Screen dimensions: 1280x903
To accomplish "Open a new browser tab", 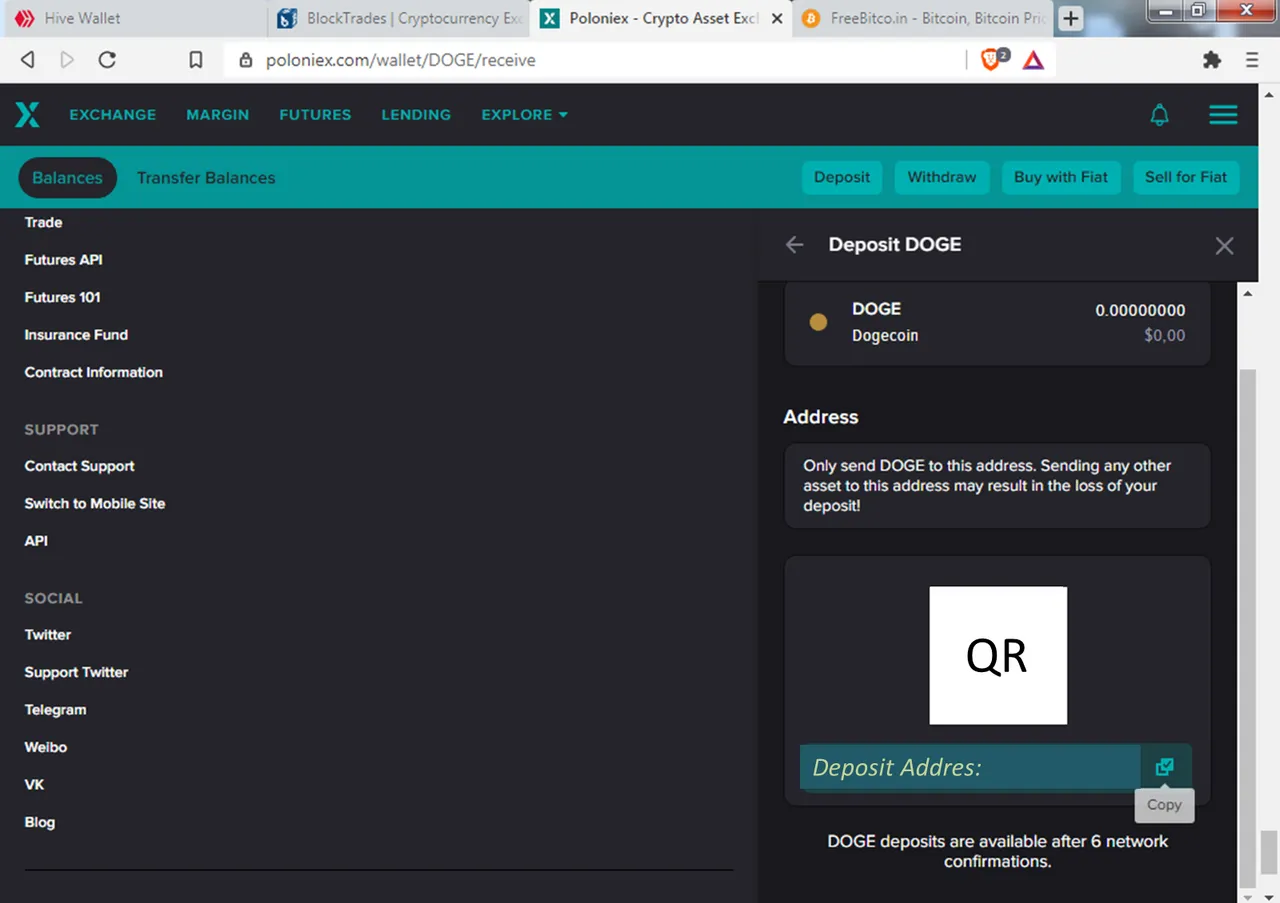I will pos(1071,18).
